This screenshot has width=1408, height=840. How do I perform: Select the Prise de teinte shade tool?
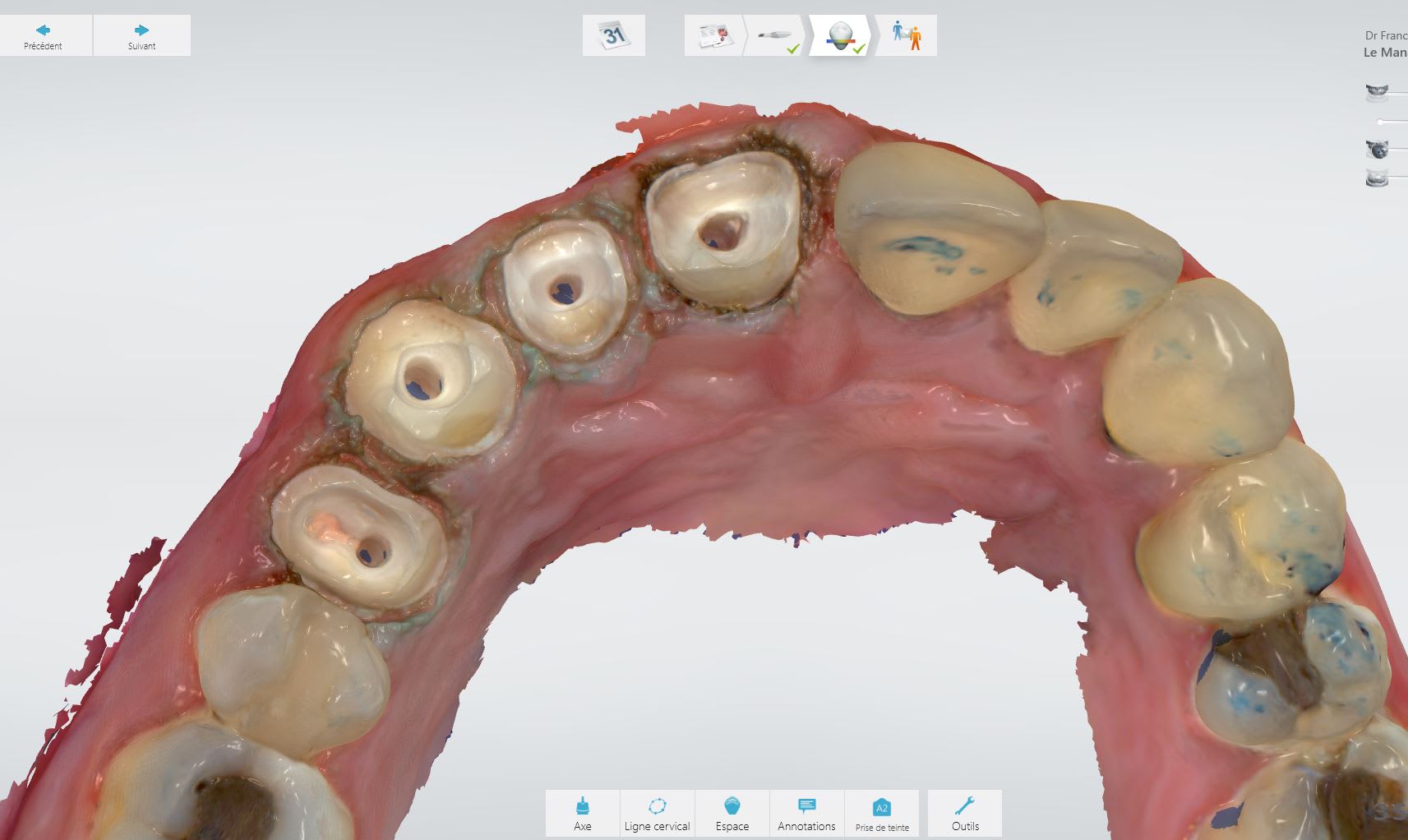881,814
